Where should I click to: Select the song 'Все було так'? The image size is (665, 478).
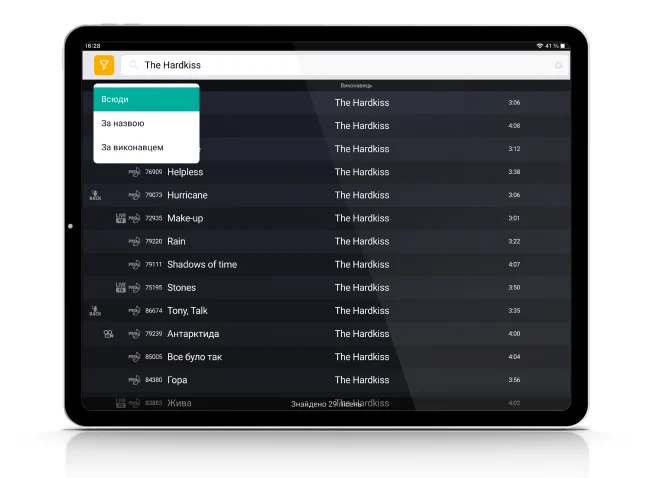point(194,357)
